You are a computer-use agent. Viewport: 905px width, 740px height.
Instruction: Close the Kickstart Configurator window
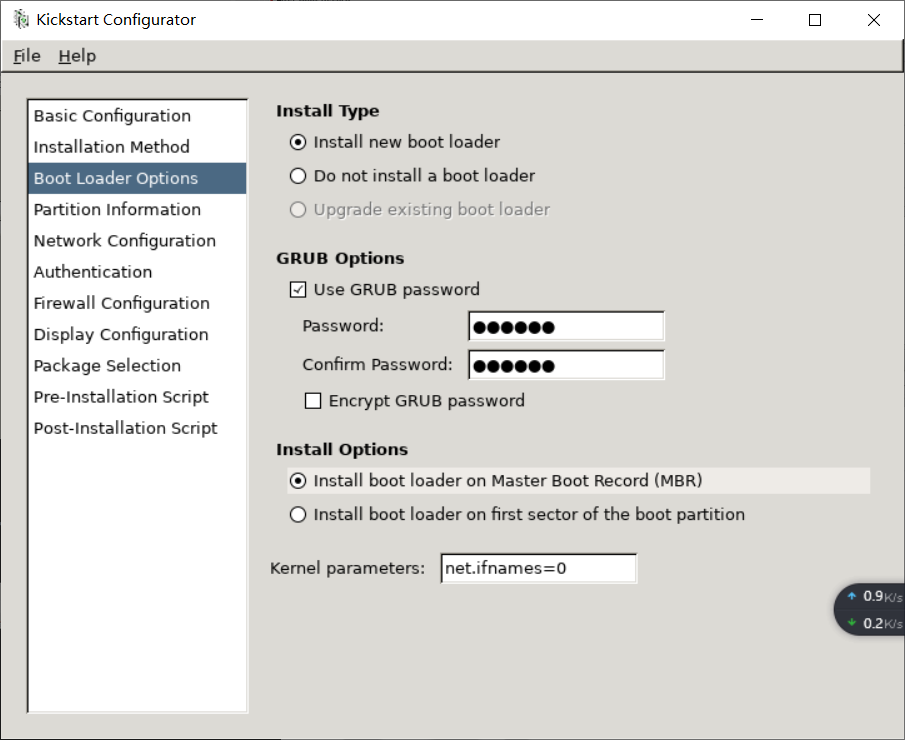874,20
